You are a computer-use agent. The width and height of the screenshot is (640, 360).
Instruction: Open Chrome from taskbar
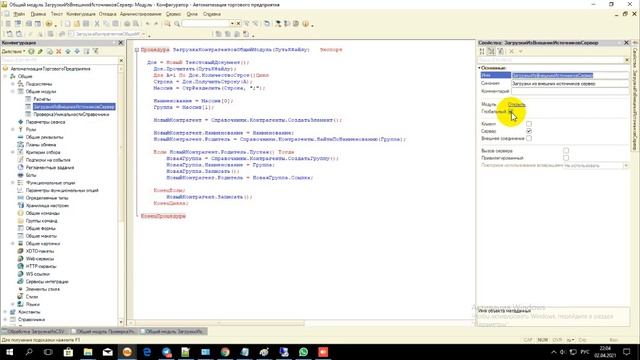click(225, 352)
